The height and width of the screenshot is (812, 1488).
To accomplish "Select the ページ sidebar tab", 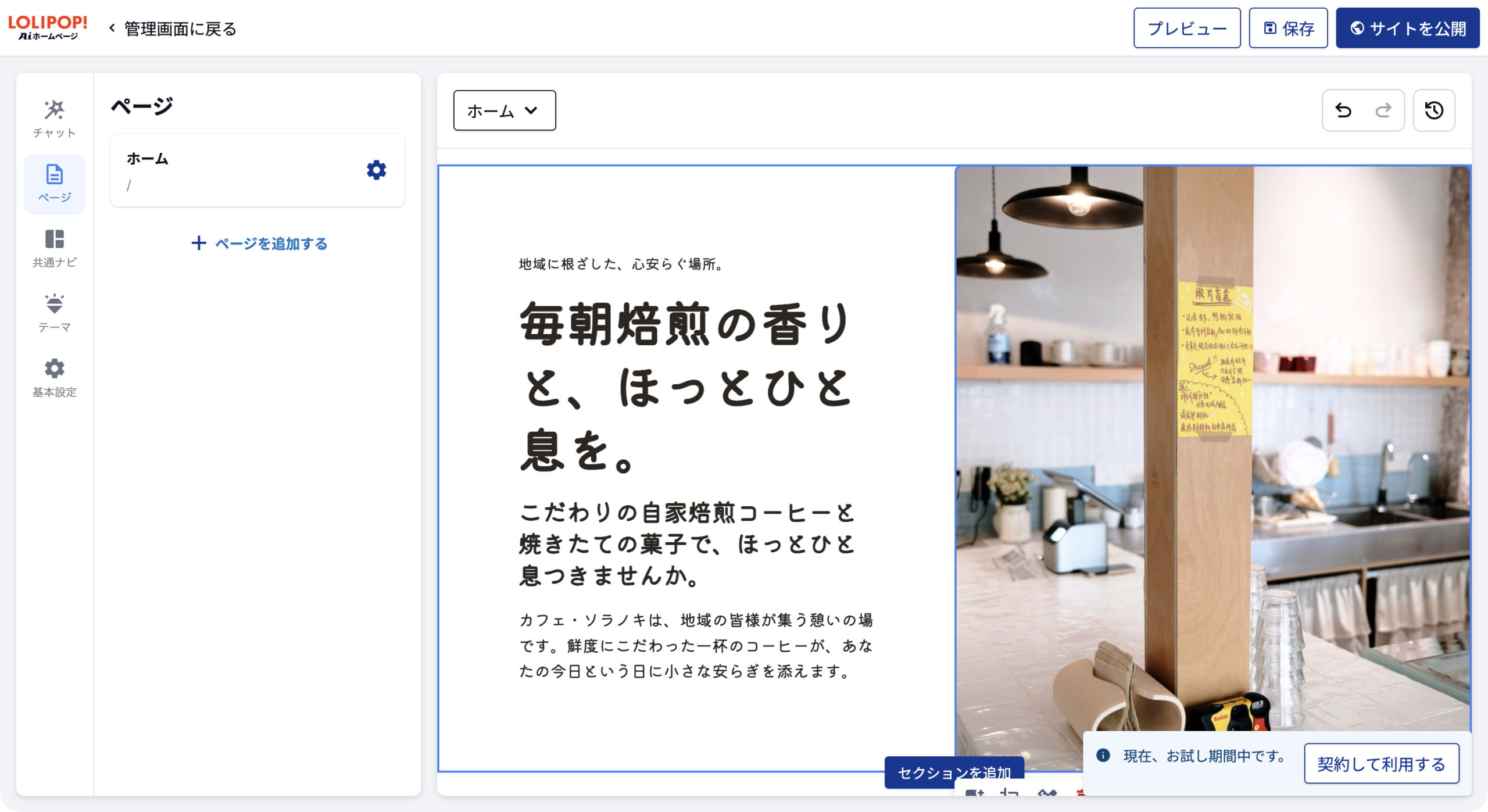I will point(54,184).
